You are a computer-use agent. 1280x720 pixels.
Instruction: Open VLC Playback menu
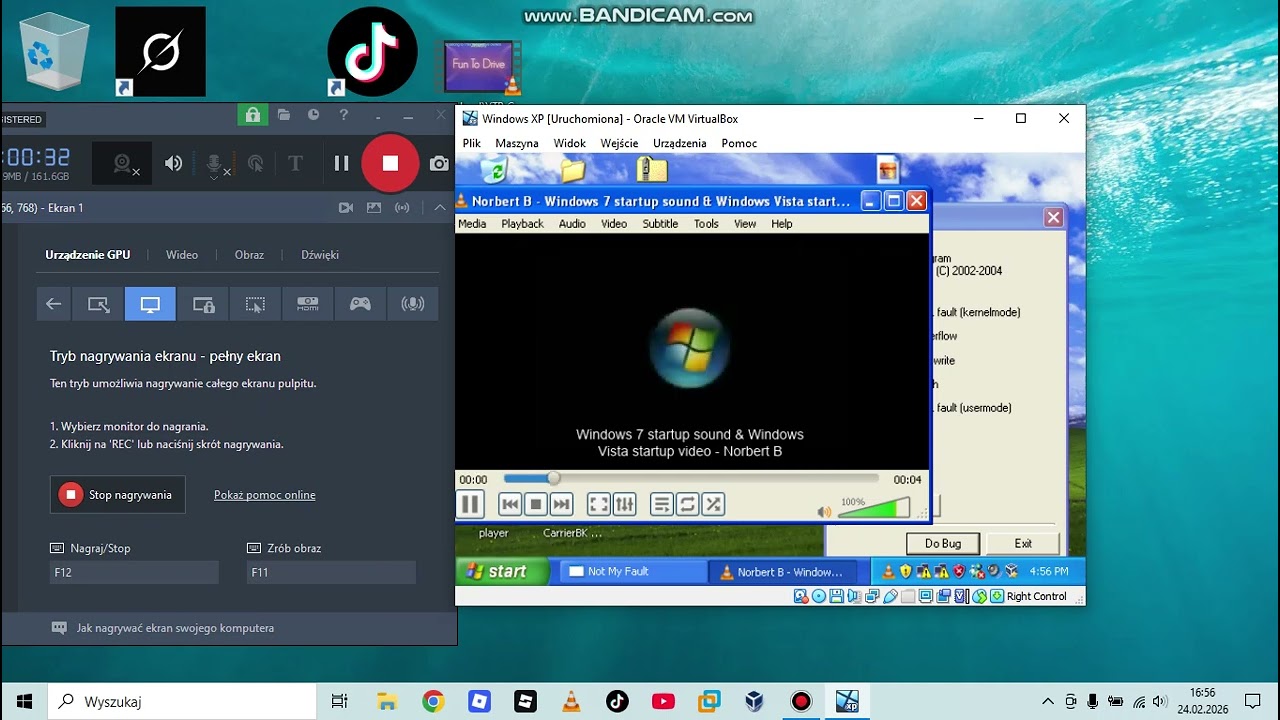(523, 224)
